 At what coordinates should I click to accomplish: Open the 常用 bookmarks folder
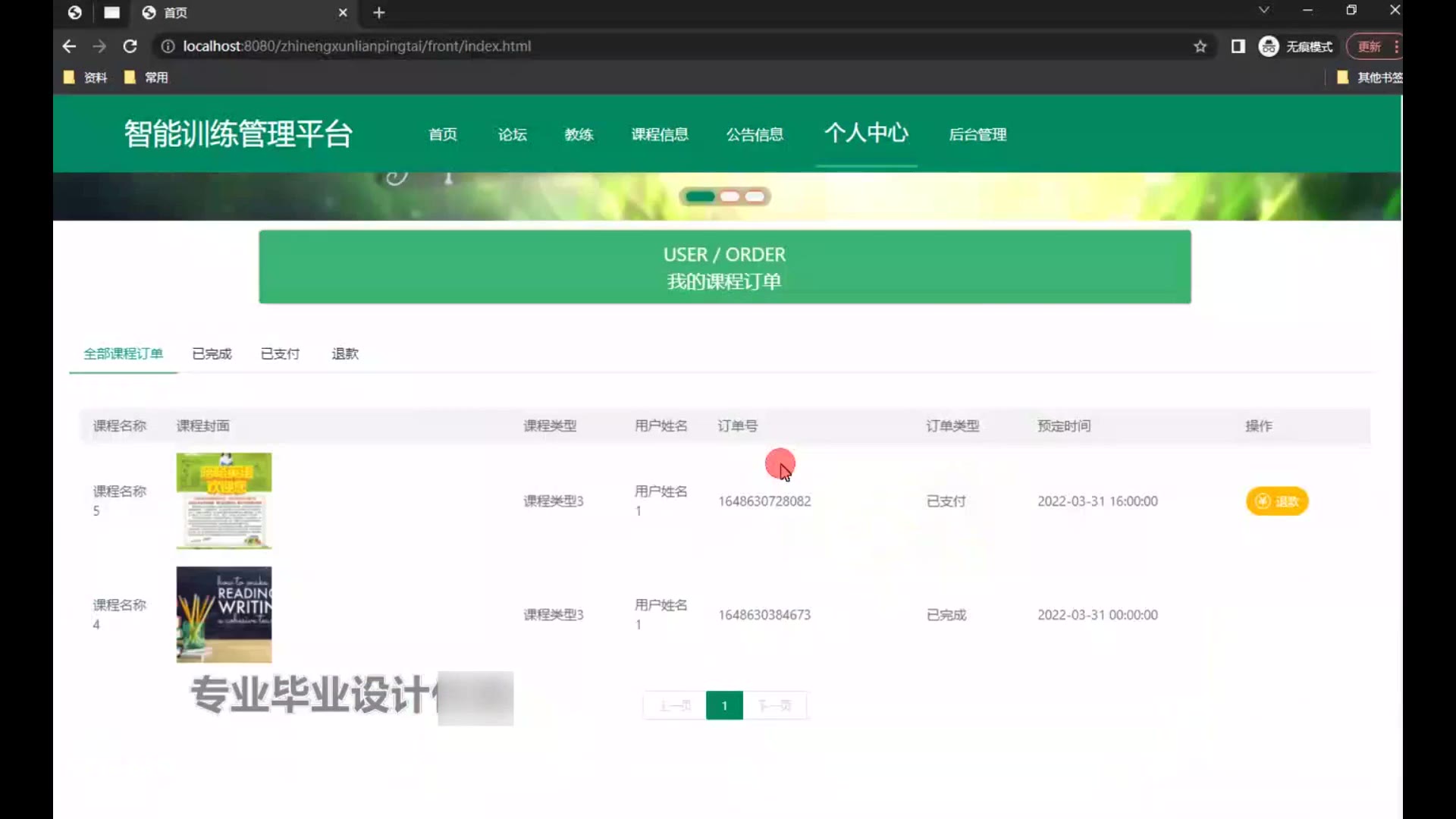point(146,77)
